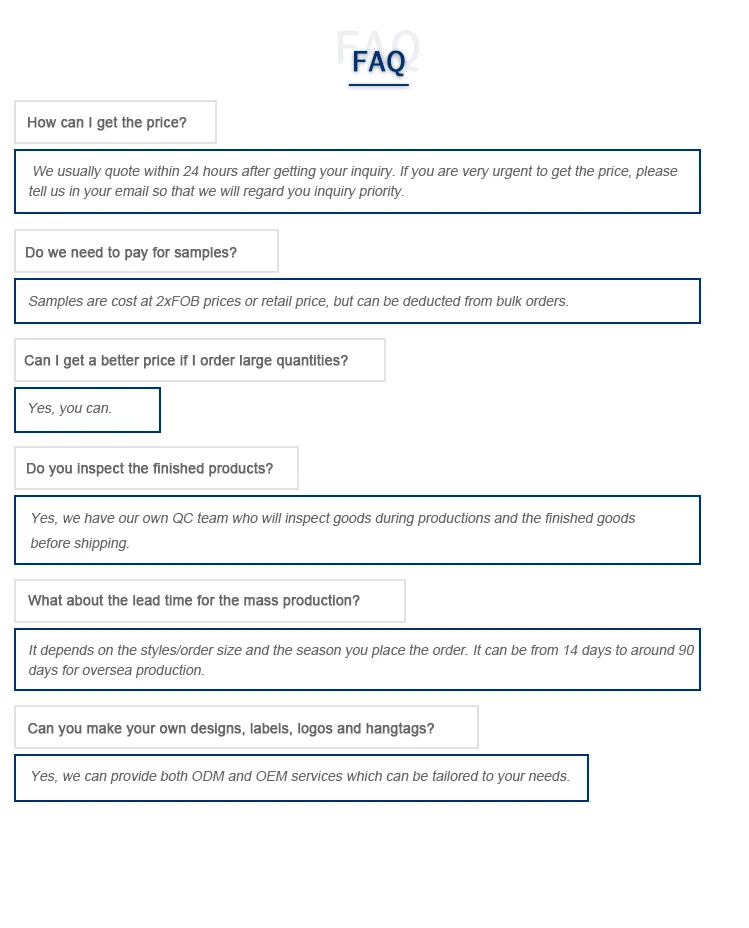Click the "before shipping." text line
Image resolution: width=749 pixels, height=928 pixels.
(80, 543)
